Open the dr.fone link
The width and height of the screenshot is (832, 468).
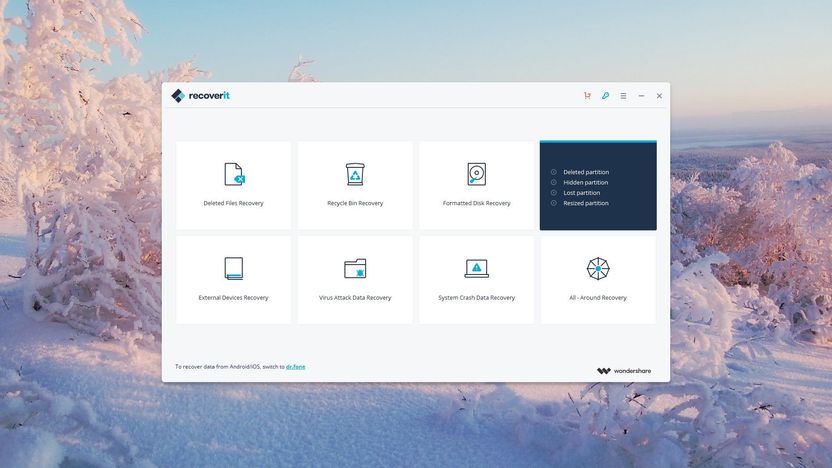(x=296, y=367)
